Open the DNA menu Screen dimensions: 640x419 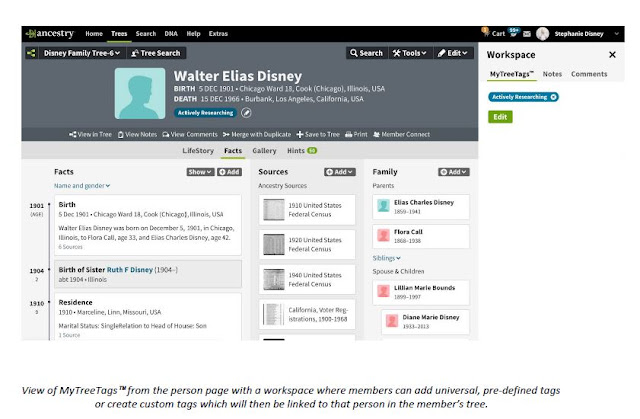pyautogui.click(x=171, y=33)
